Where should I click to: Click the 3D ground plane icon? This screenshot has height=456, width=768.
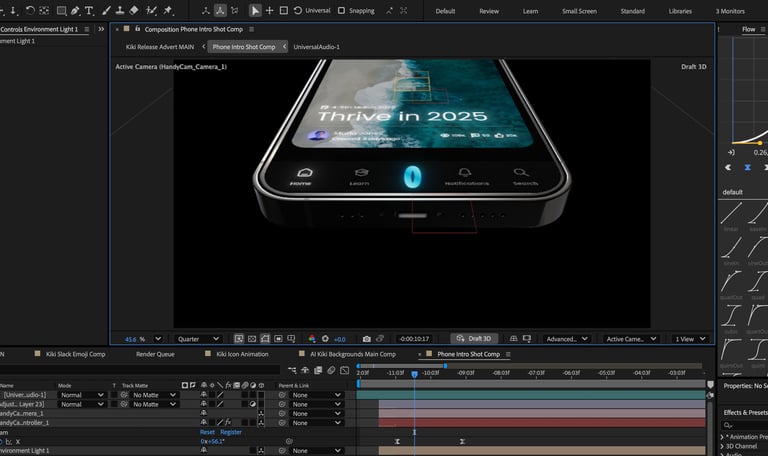[x=513, y=338]
